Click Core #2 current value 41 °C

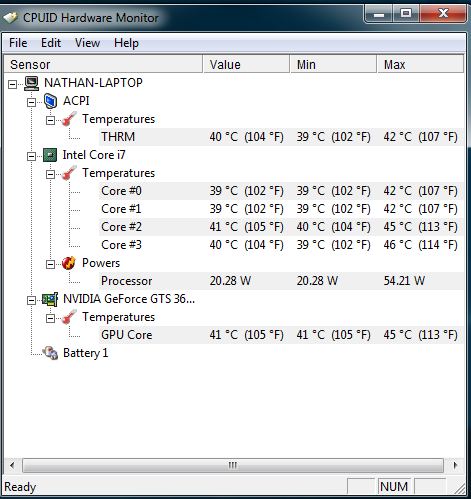point(247,227)
